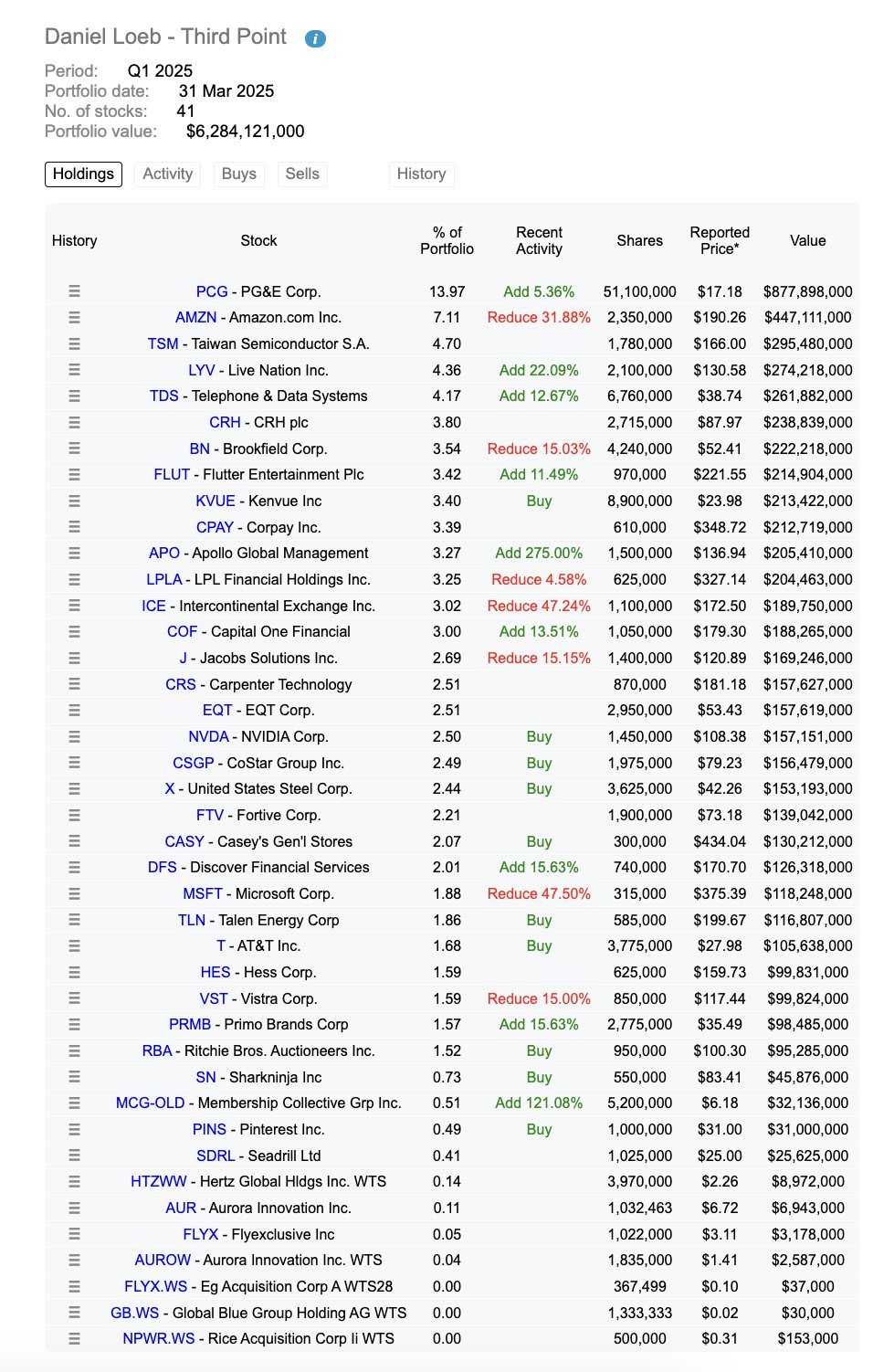Open the GB.WS ticker link
This screenshot has width=873, height=1372.
[135, 1313]
